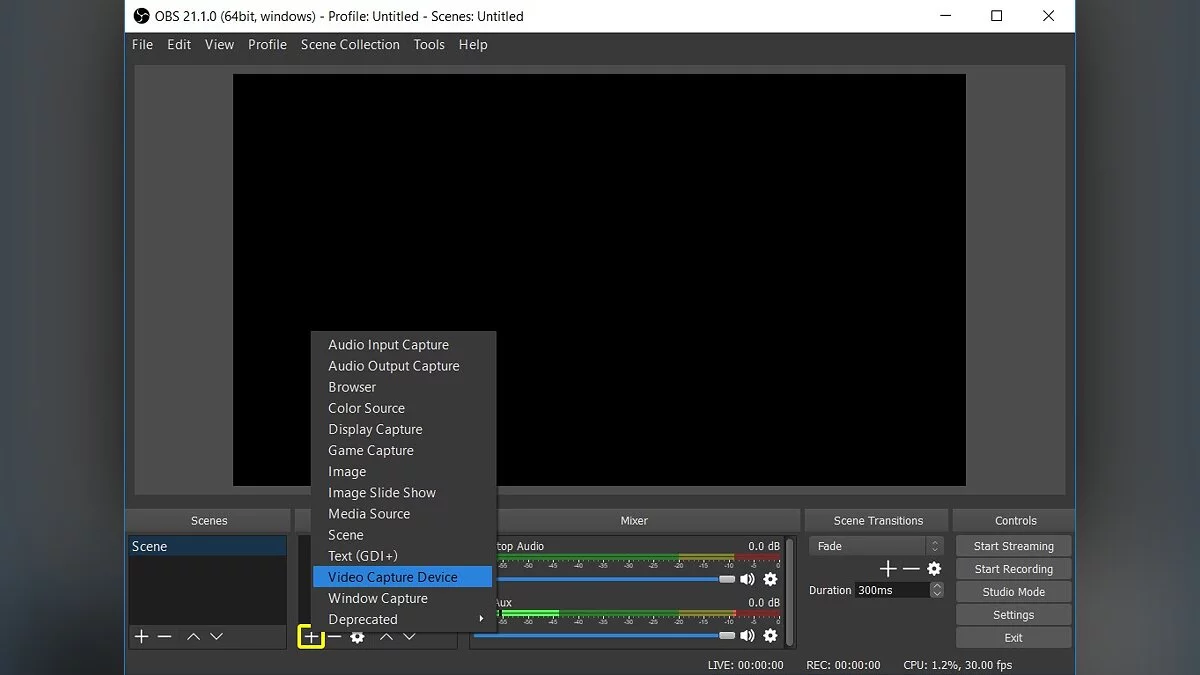The image size is (1200, 675).
Task: Mute Desktop Audio speaker icon
Action: [x=747, y=579]
